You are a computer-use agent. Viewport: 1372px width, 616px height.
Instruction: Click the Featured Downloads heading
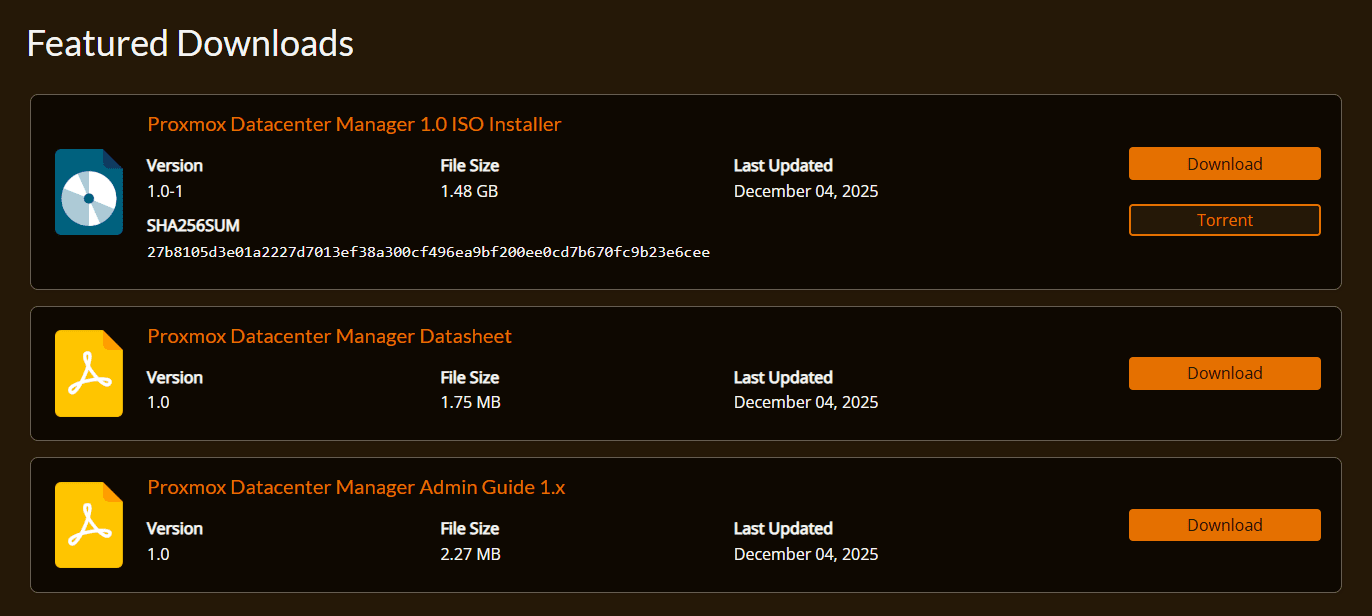click(x=190, y=43)
